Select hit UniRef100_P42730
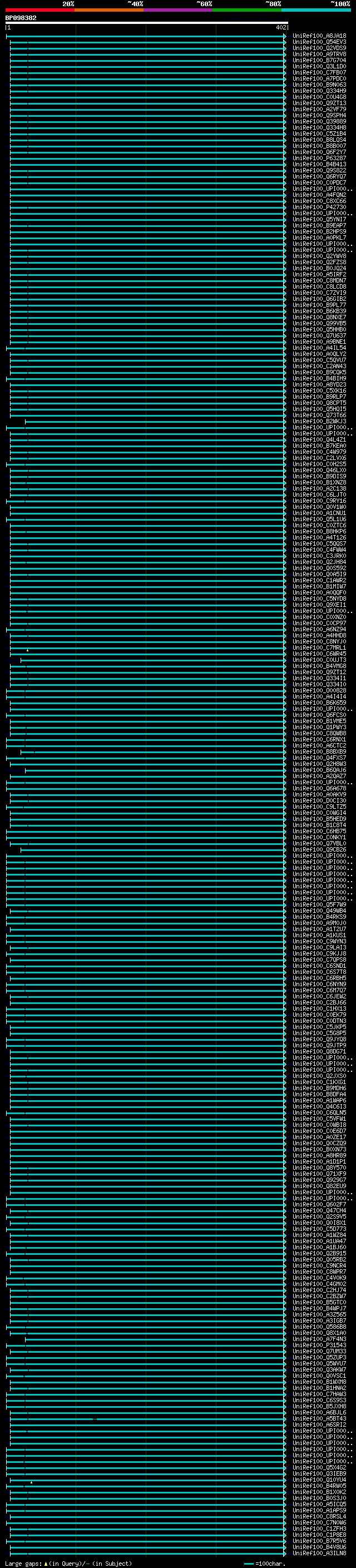This screenshot has height=1568, width=356. pos(319,207)
